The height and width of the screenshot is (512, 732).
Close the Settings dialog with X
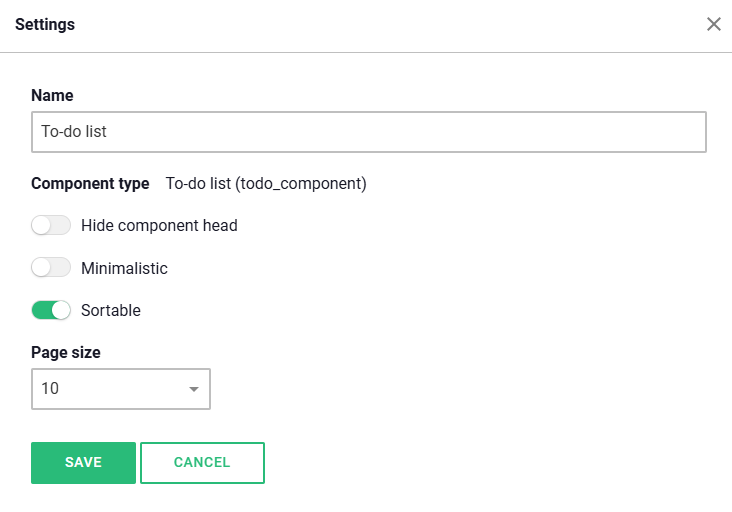coord(714,24)
